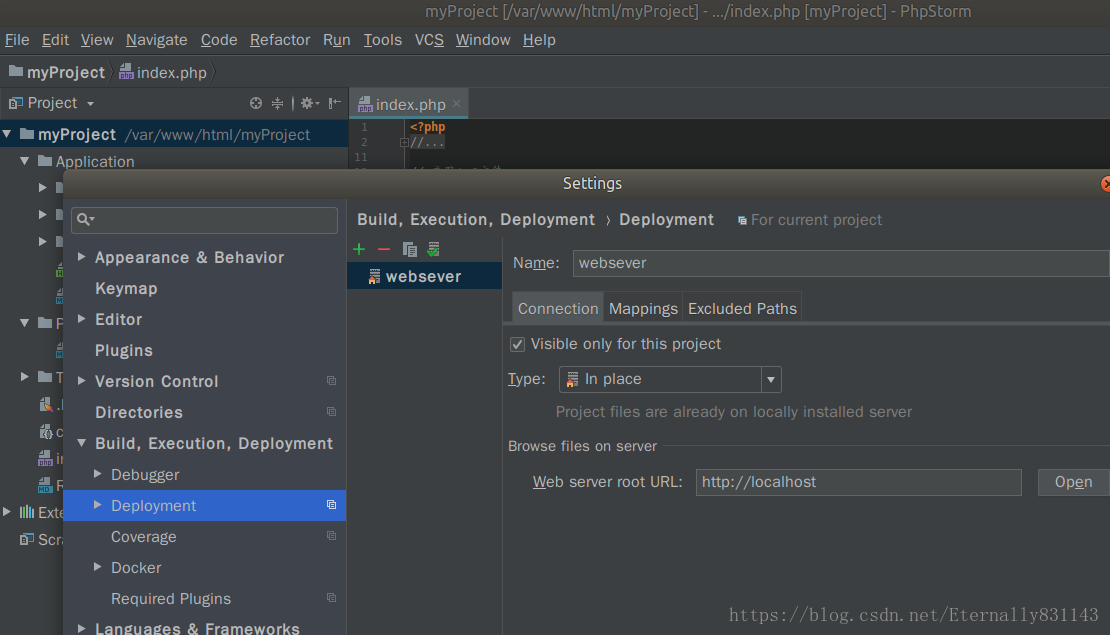Click the Settings search field

[x=205, y=220]
